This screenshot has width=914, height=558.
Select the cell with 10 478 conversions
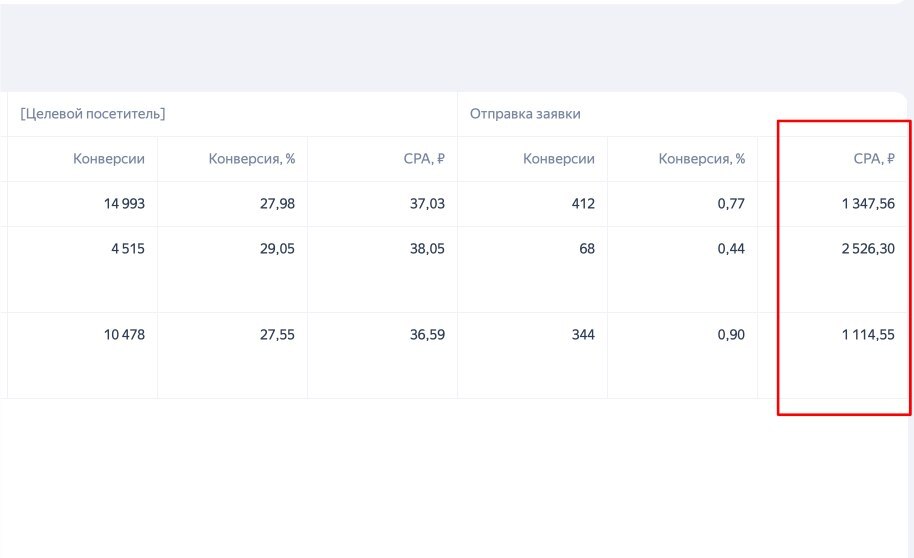(124, 335)
